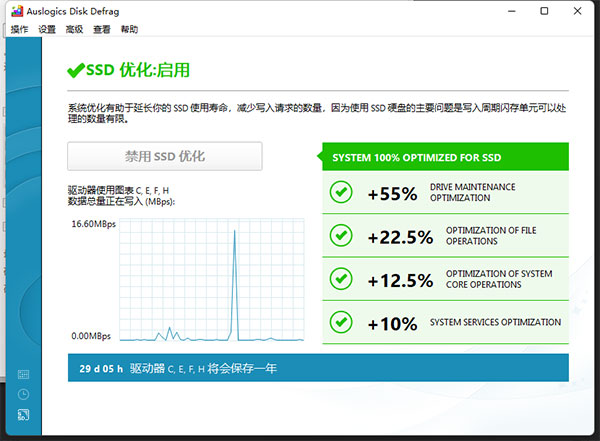This screenshot has width=600, height=441.
Task: Click checkmark icon next to +22.5% file operations
Action: pos(341,236)
